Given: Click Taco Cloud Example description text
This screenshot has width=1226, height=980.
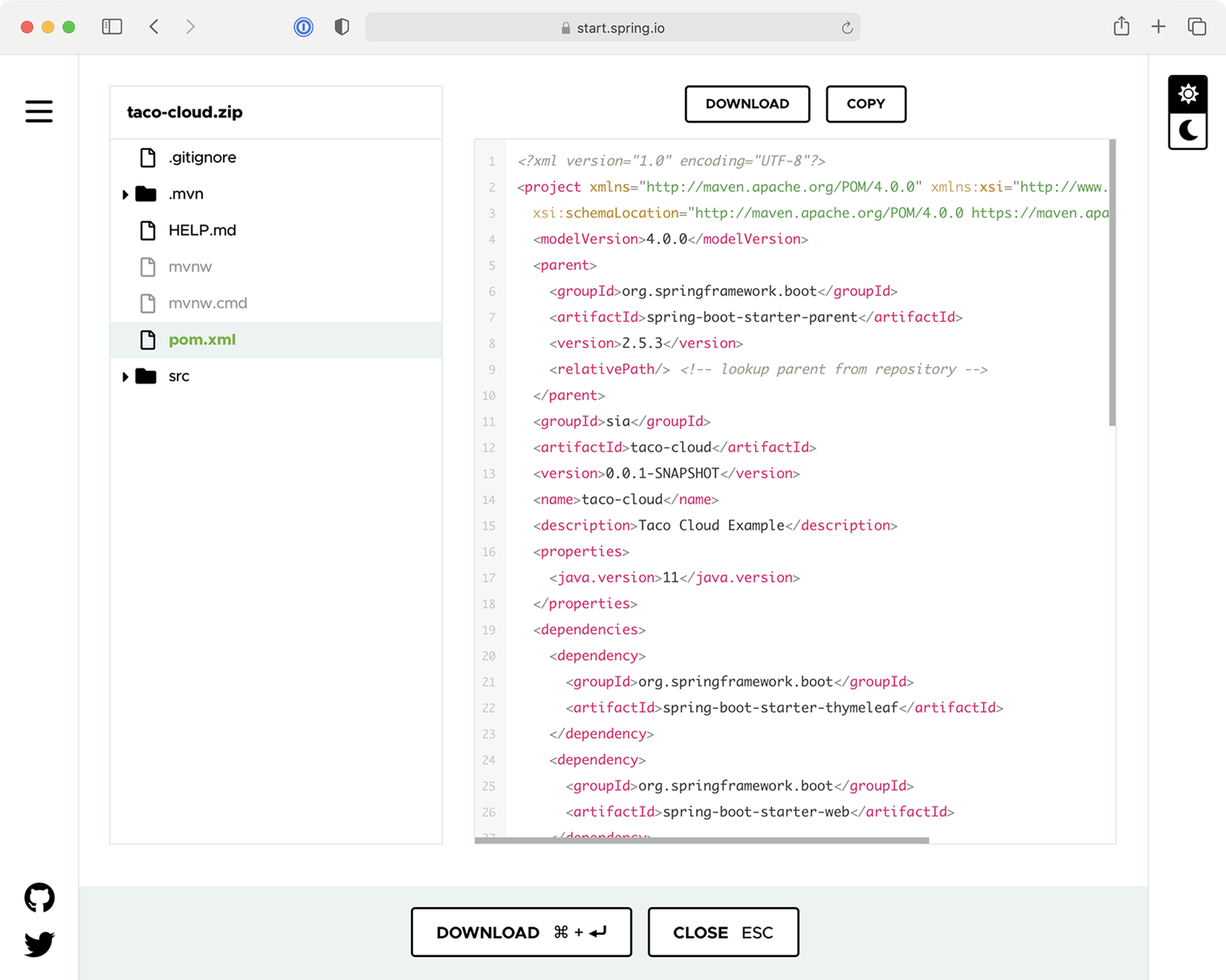Looking at the screenshot, I should tap(711, 526).
